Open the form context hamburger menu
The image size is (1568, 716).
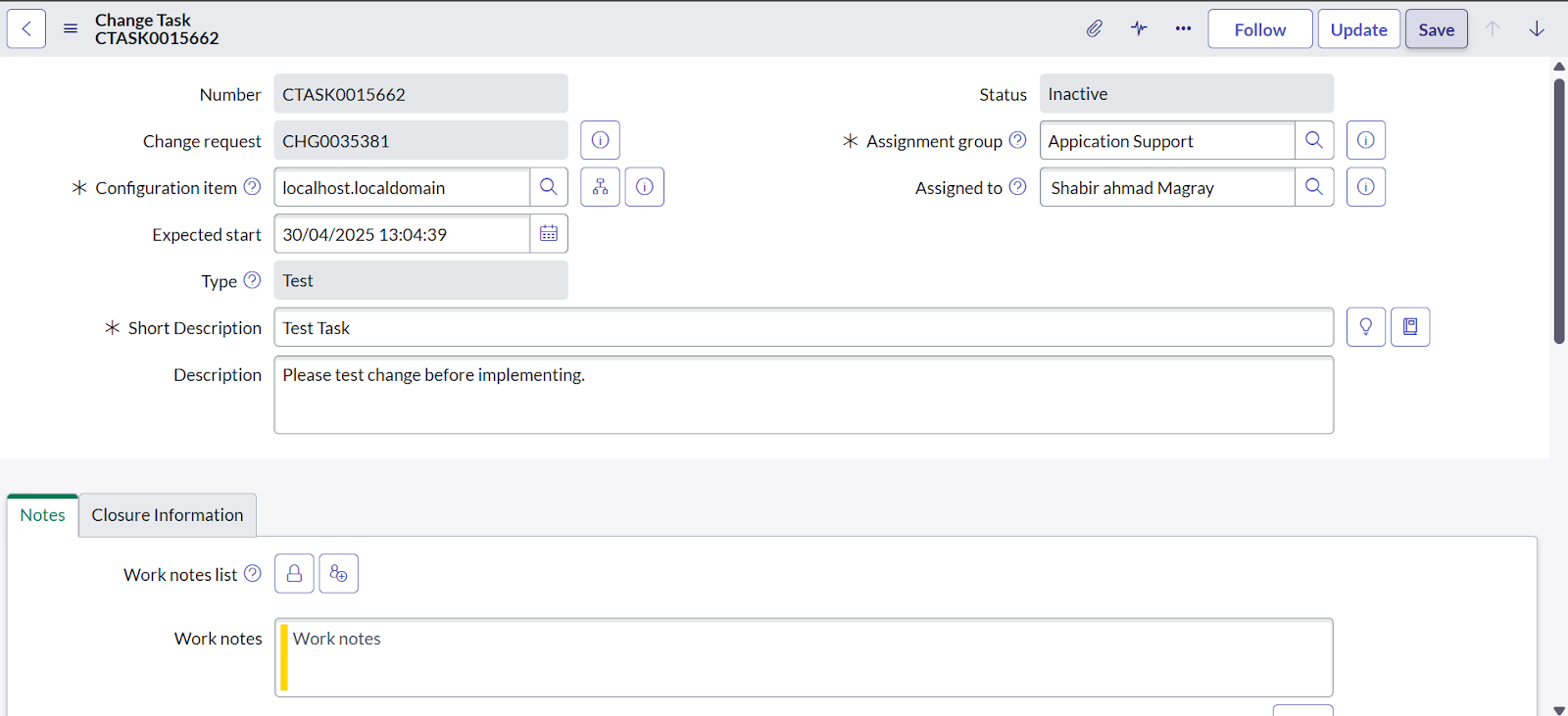click(x=71, y=29)
